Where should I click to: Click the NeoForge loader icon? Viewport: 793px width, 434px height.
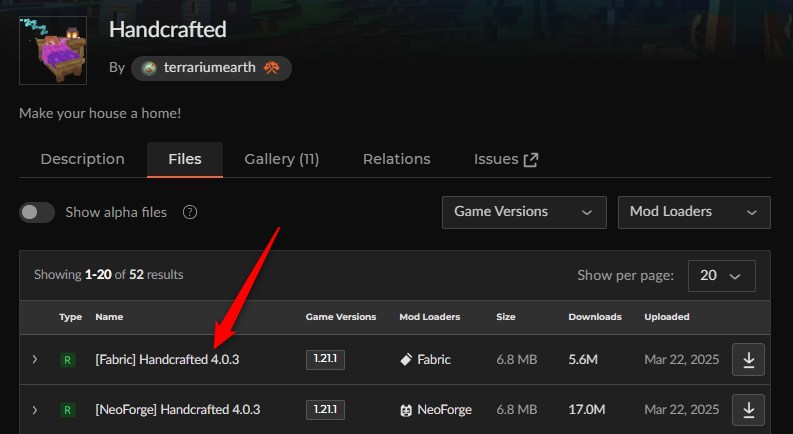tap(406, 410)
